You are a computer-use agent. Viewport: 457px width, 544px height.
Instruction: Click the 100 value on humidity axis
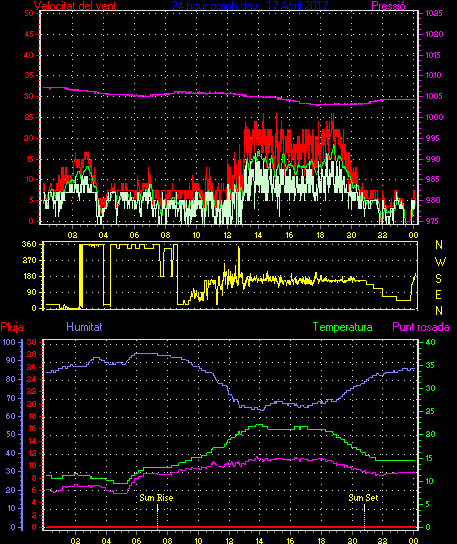9,342
